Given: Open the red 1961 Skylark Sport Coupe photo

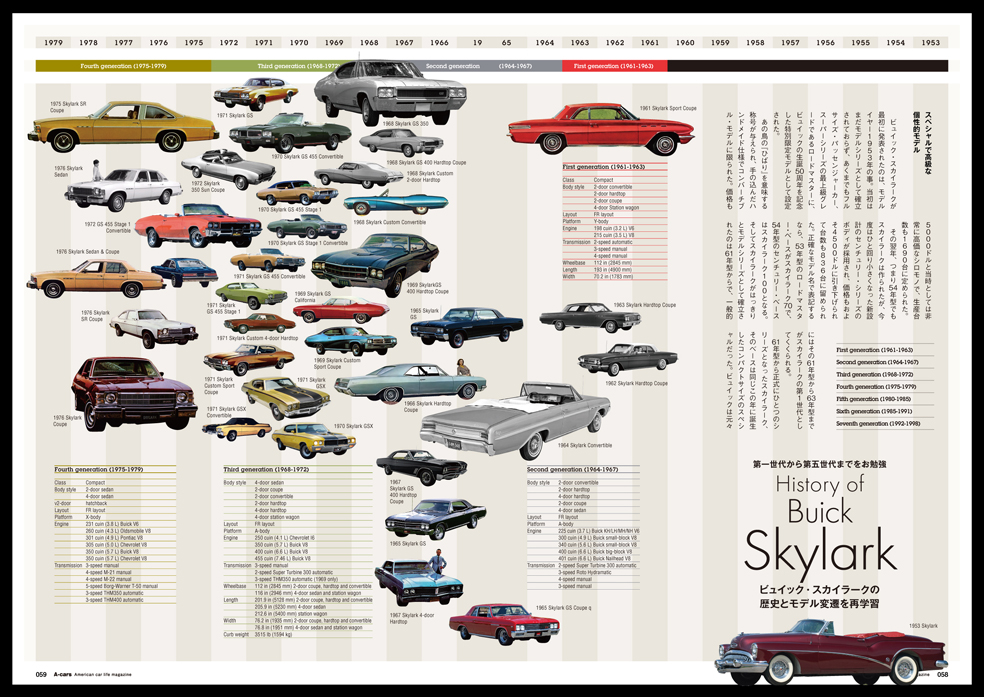Looking at the screenshot, I should pyautogui.click(x=601, y=129).
